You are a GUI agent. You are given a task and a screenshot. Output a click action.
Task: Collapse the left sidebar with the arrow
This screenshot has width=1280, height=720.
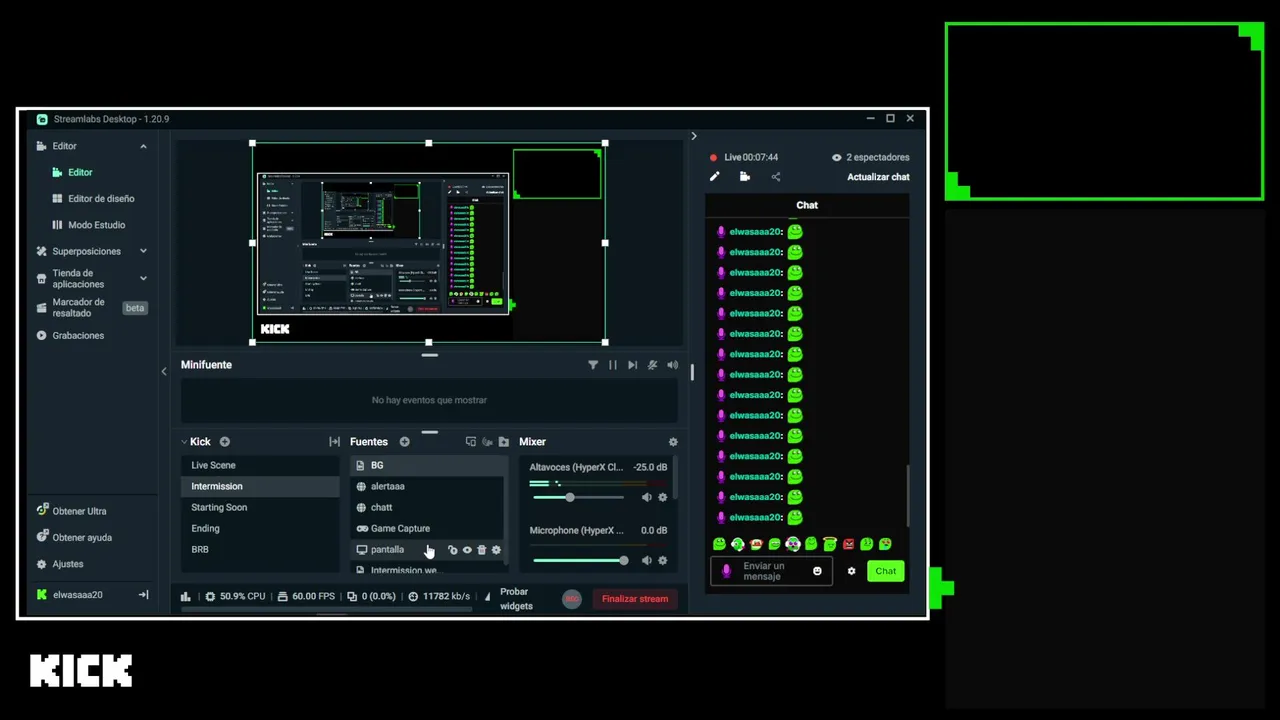(164, 371)
